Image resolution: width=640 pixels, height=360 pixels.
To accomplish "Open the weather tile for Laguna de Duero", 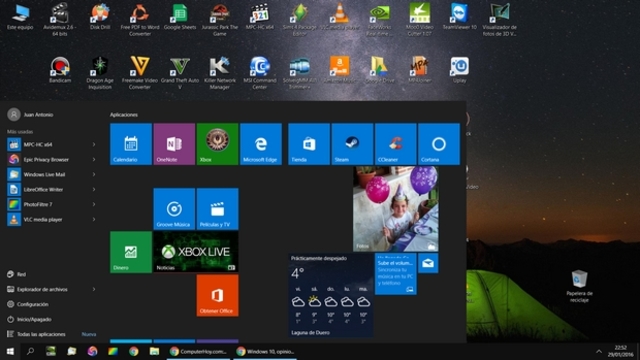I will [x=331, y=296].
